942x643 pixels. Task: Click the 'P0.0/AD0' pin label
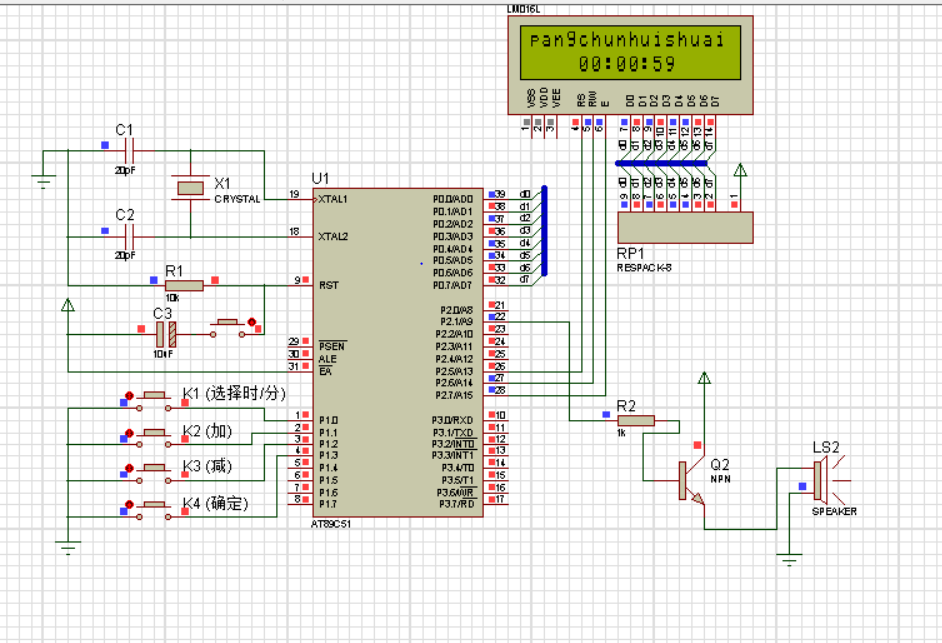pos(453,199)
